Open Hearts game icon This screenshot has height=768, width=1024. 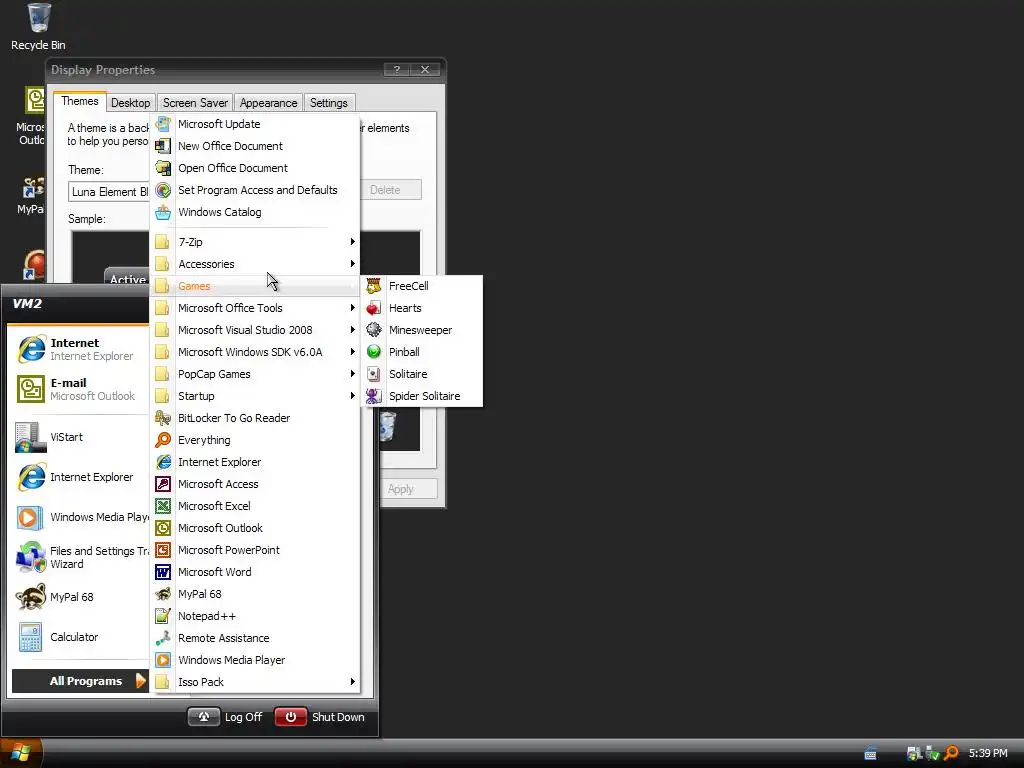374,308
